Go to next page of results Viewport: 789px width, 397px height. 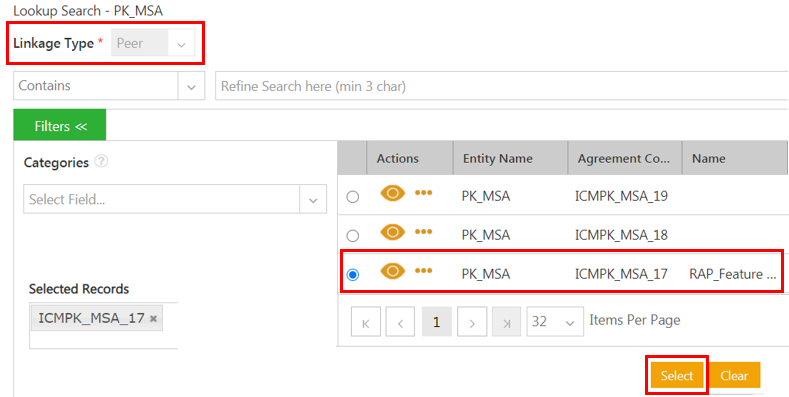pos(472,322)
